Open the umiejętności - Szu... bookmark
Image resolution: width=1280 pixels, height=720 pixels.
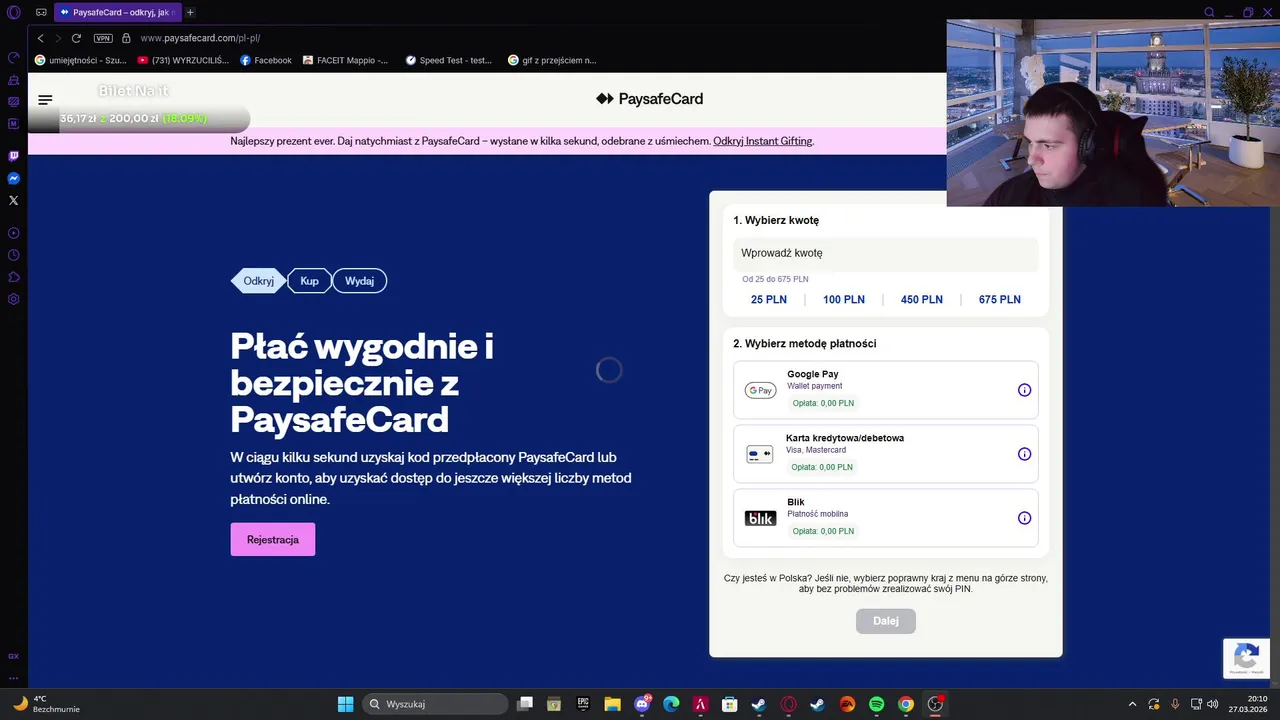pyautogui.click(x=81, y=60)
